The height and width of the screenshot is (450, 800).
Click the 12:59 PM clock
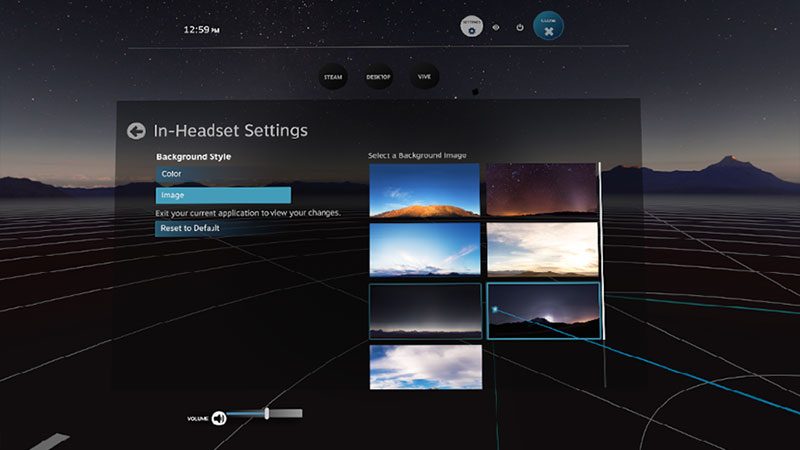pyautogui.click(x=202, y=30)
